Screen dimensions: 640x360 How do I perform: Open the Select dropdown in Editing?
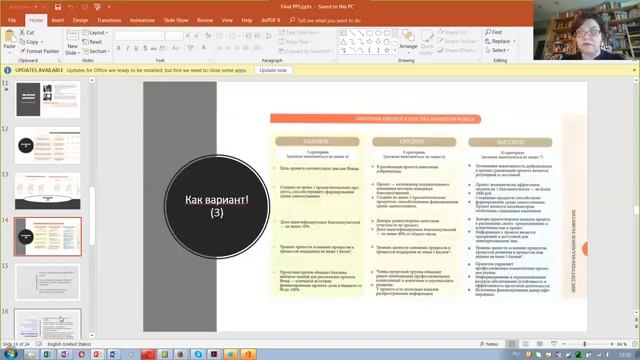[x=497, y=50]
